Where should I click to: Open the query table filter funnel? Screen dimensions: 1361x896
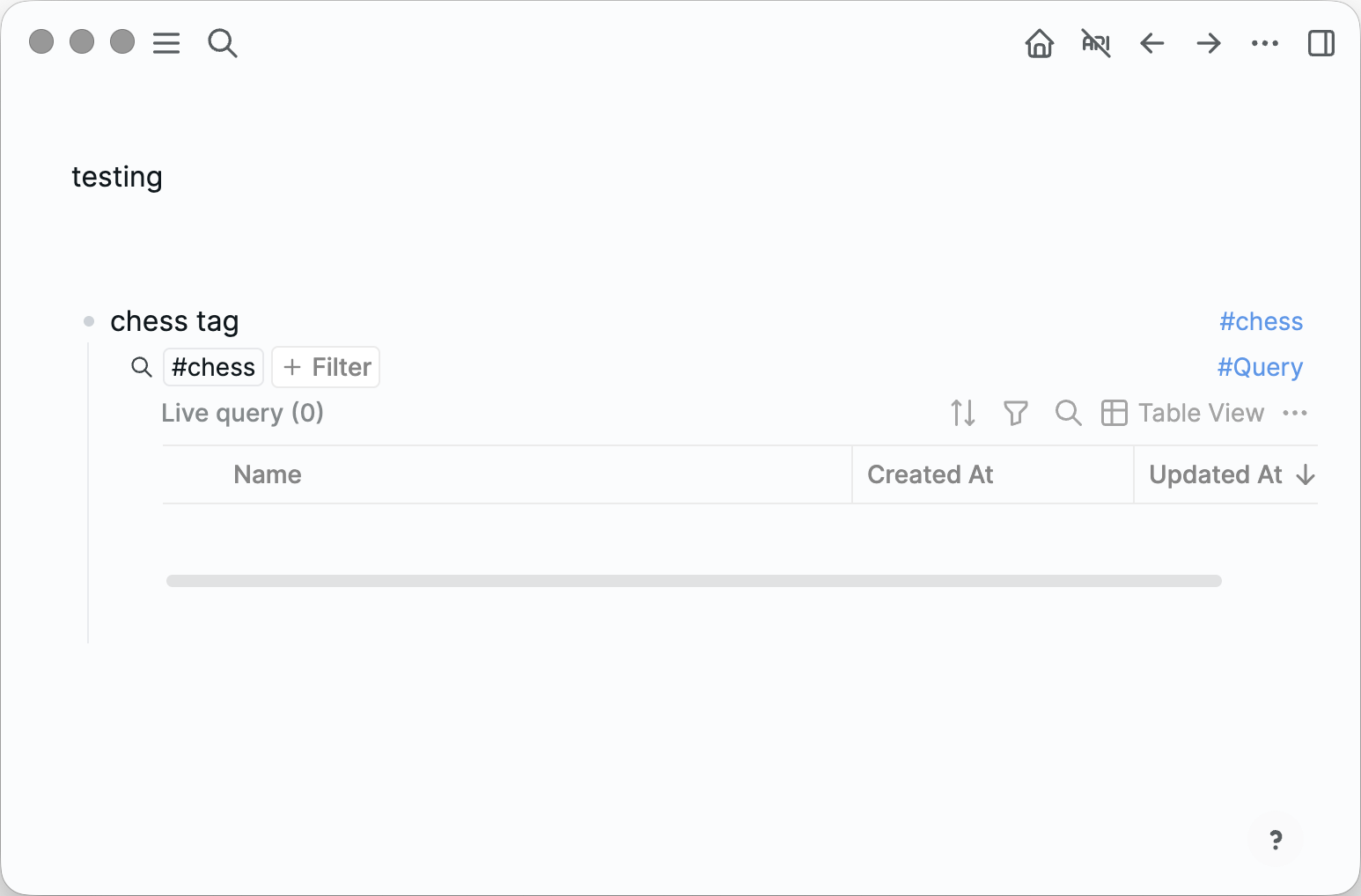click(x=1016, y=413)
